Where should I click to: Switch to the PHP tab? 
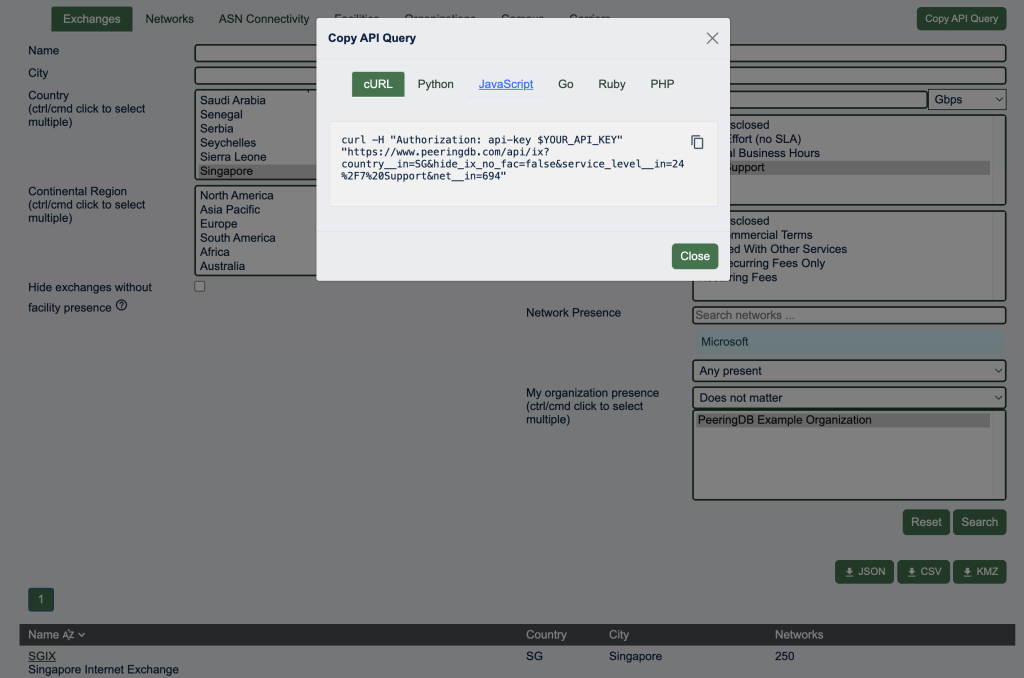click(x=662, y=84)
